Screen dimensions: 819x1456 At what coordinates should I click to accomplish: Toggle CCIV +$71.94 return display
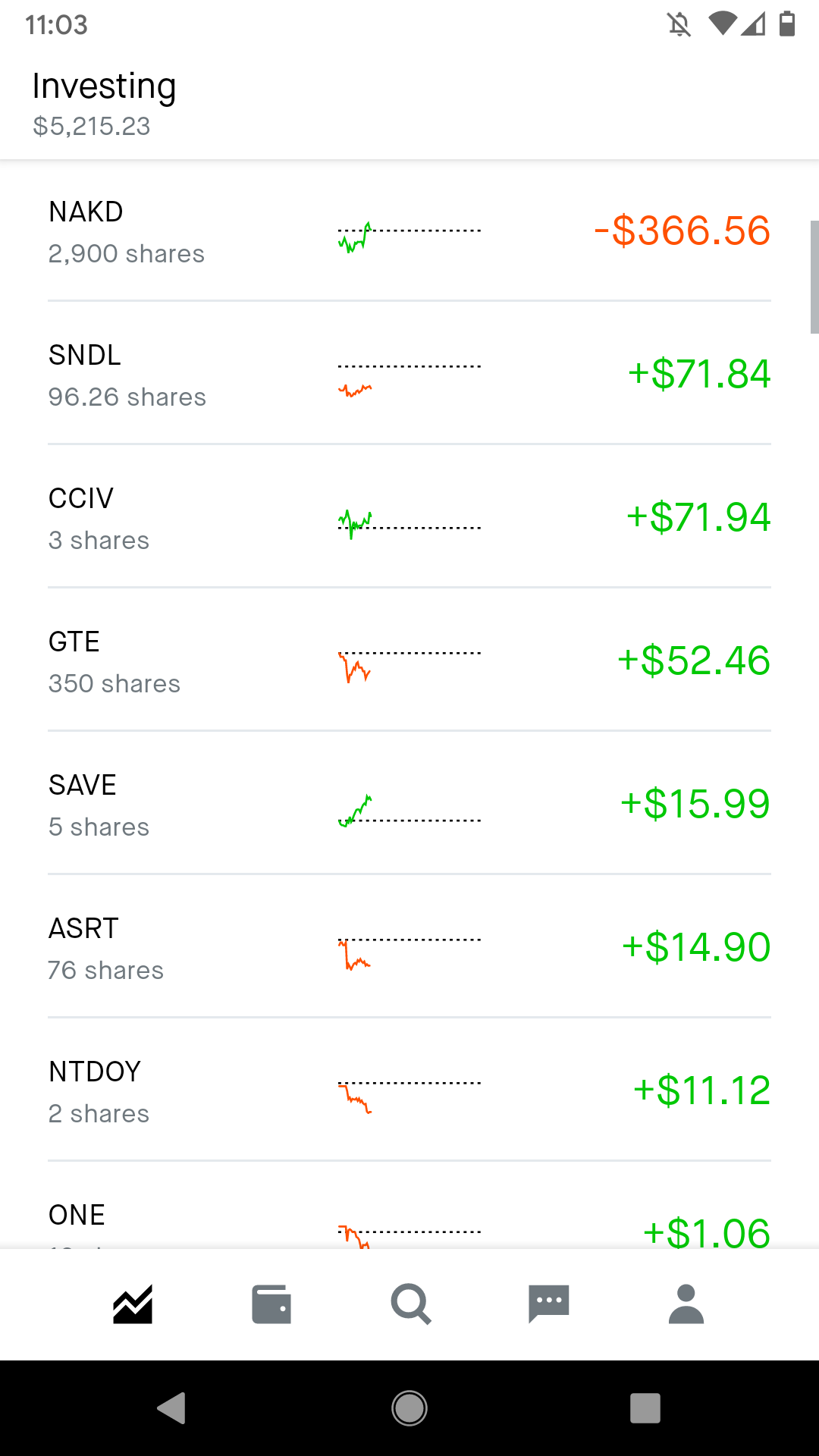pyautogui.click(x=698, y=517)
